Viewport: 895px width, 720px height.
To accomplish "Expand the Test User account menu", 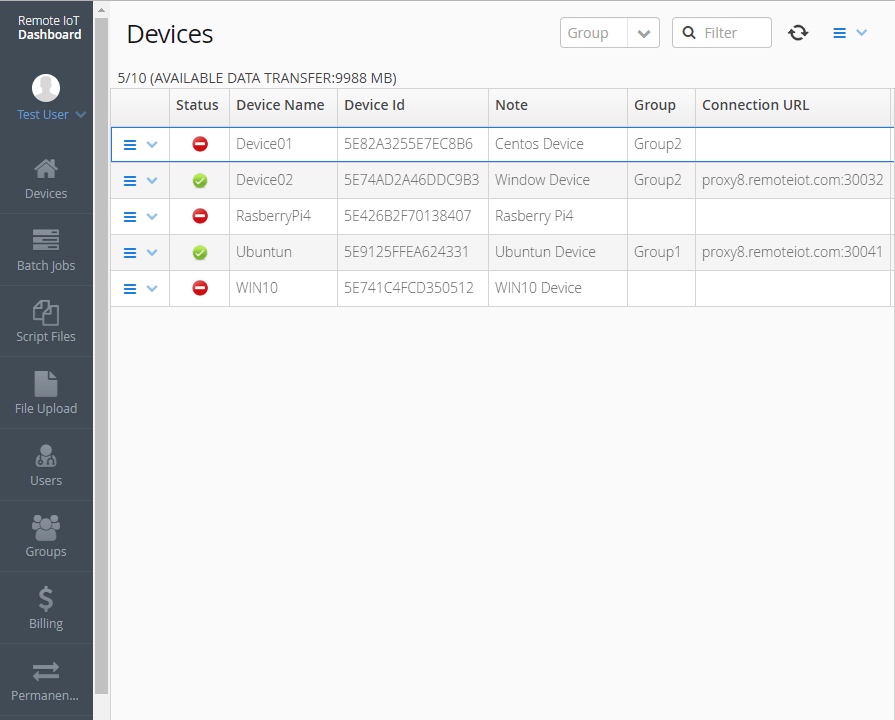I will pyautogui.click(x=80, y=115).
